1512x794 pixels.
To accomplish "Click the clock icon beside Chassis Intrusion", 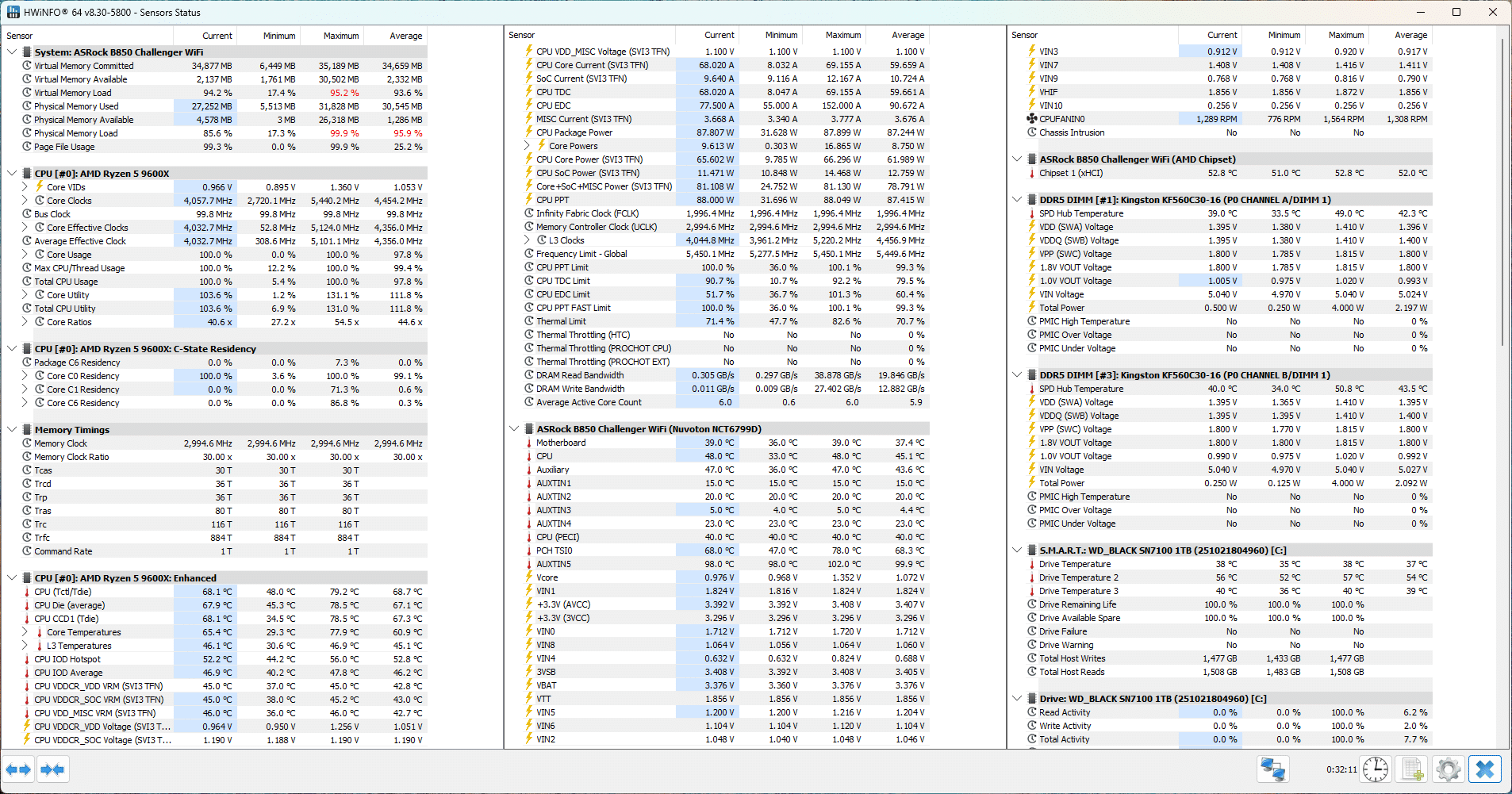I will (1032, 132).
